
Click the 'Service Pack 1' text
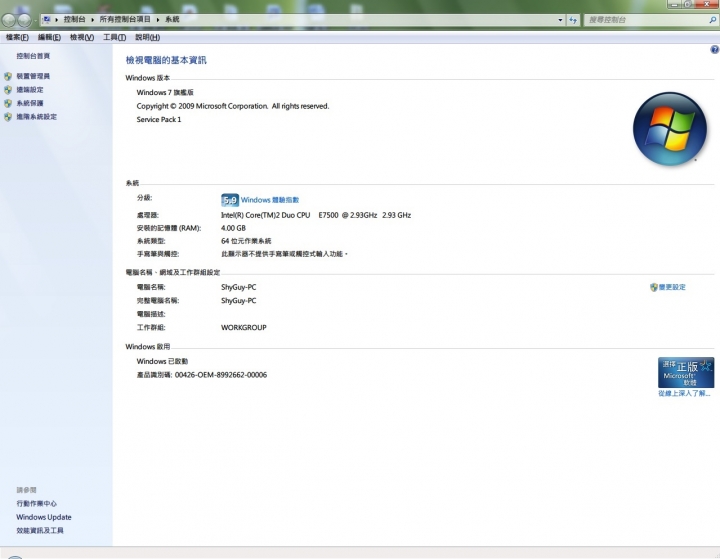(159, 119)
